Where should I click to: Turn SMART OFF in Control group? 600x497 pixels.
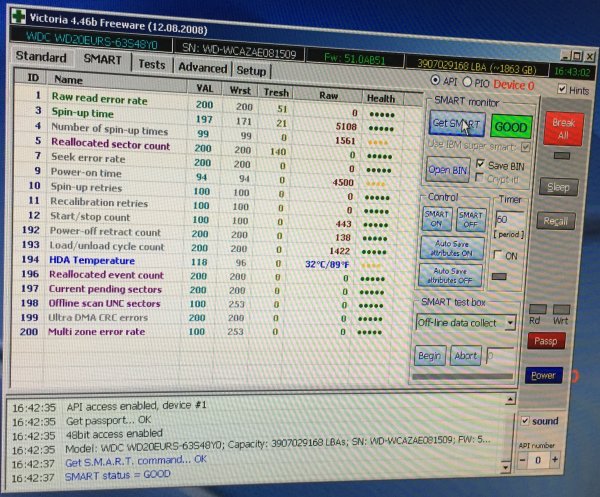click(x=472, y=218)
